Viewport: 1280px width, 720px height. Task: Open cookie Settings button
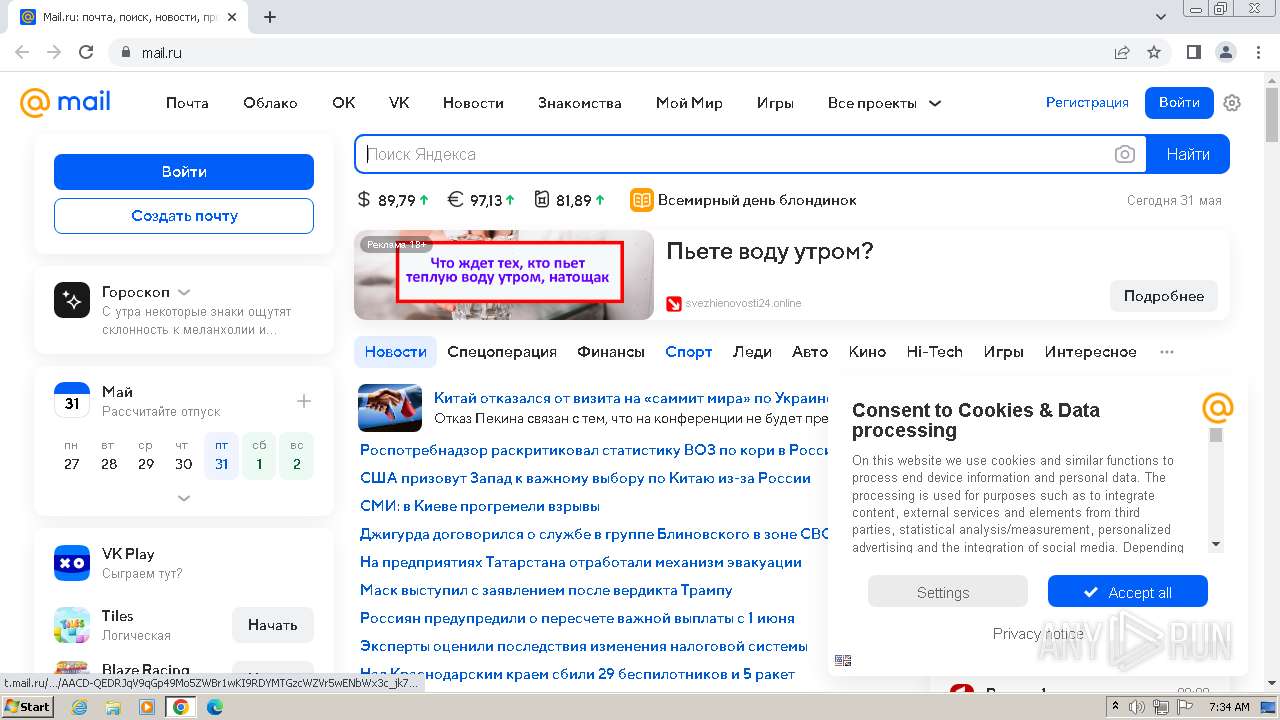[x=947, y=592]
